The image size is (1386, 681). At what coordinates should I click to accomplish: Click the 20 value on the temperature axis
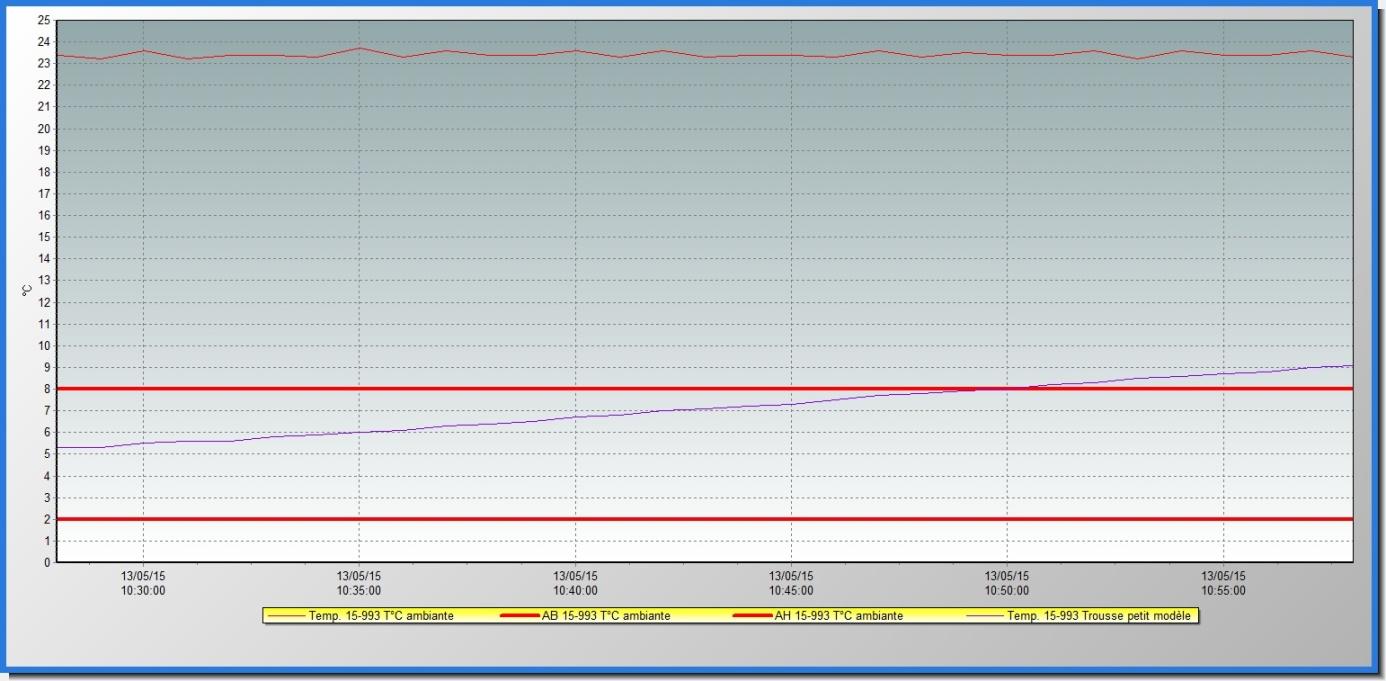(x=43, y=128)
